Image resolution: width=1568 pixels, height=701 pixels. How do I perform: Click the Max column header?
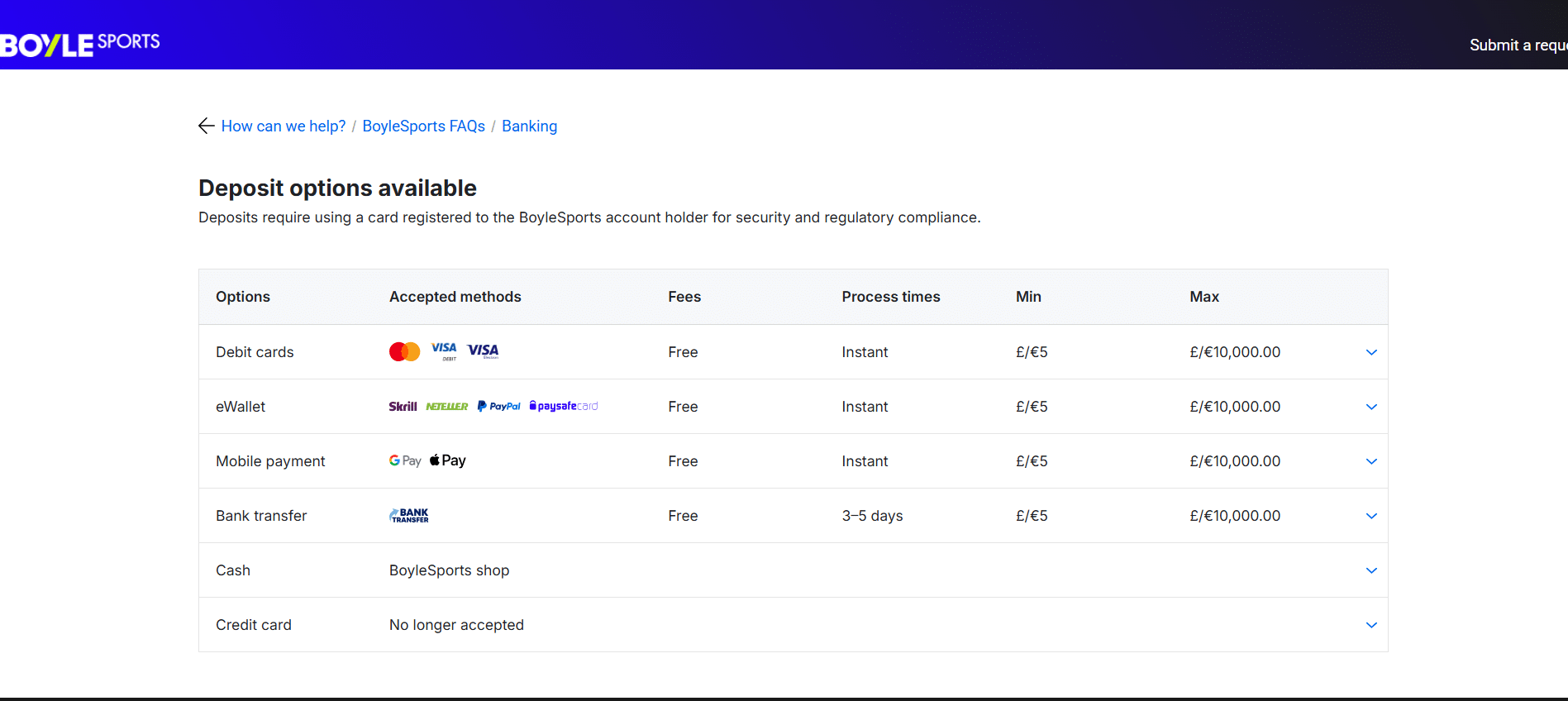pyautogui.click(x=1204, y=297)
